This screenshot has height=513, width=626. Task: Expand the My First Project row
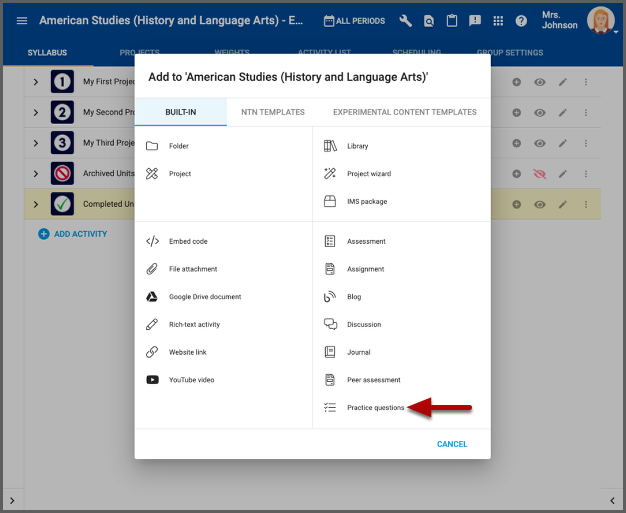point(35,82)
